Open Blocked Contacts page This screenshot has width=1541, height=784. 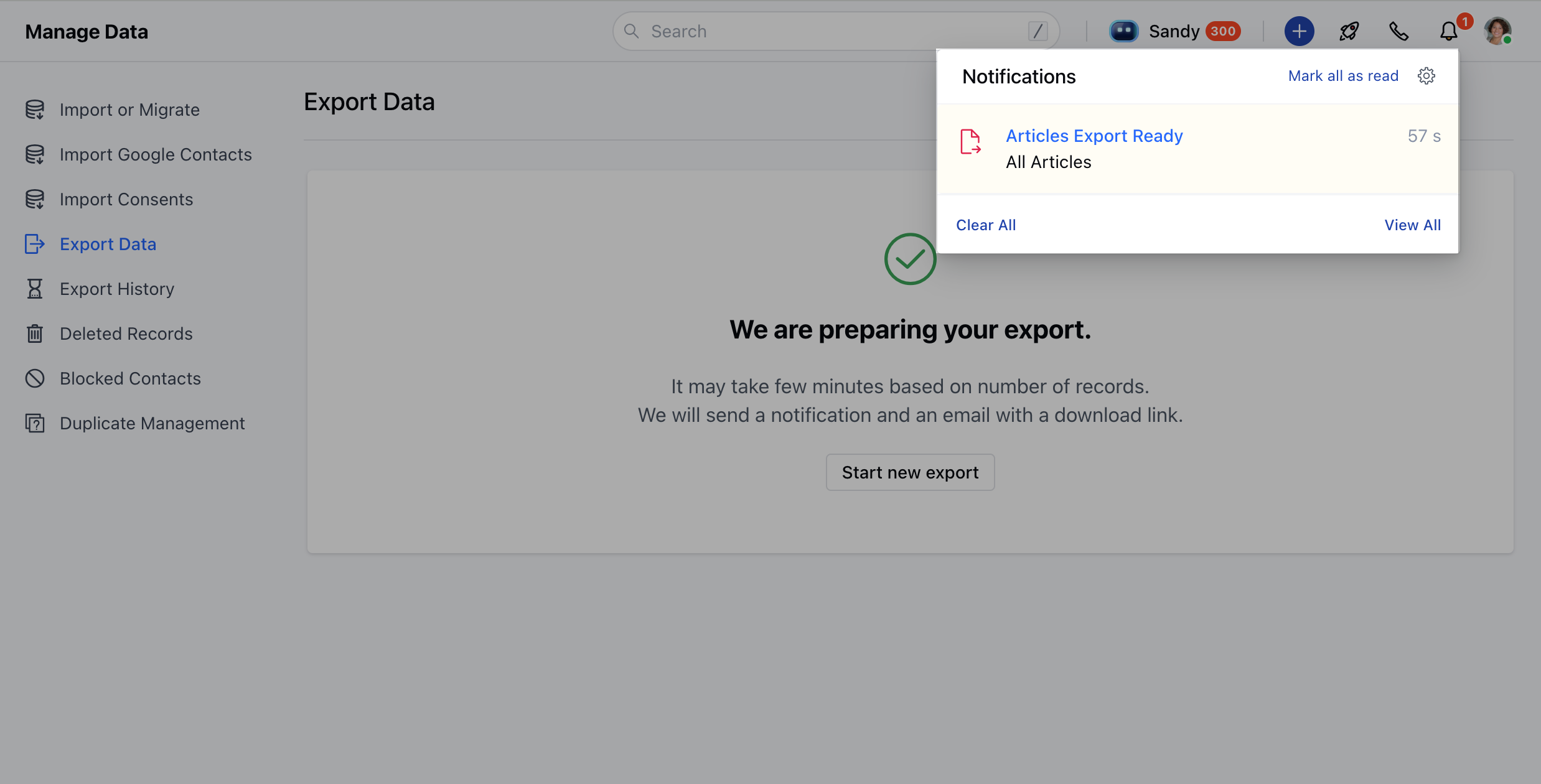pos(130,378)
